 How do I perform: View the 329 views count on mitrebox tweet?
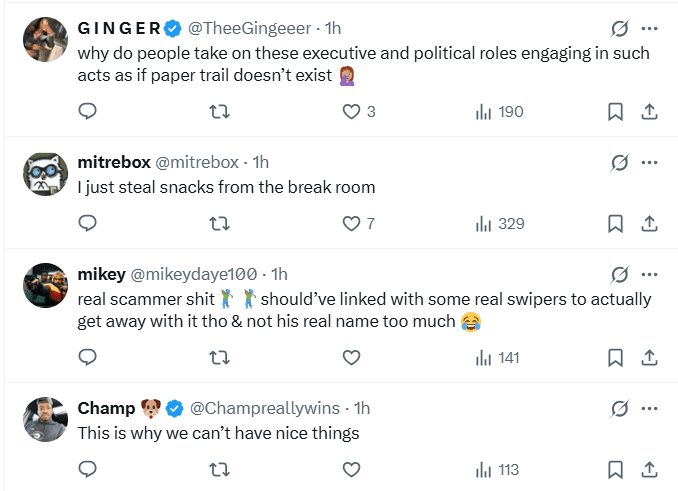(x=500, y=223)
